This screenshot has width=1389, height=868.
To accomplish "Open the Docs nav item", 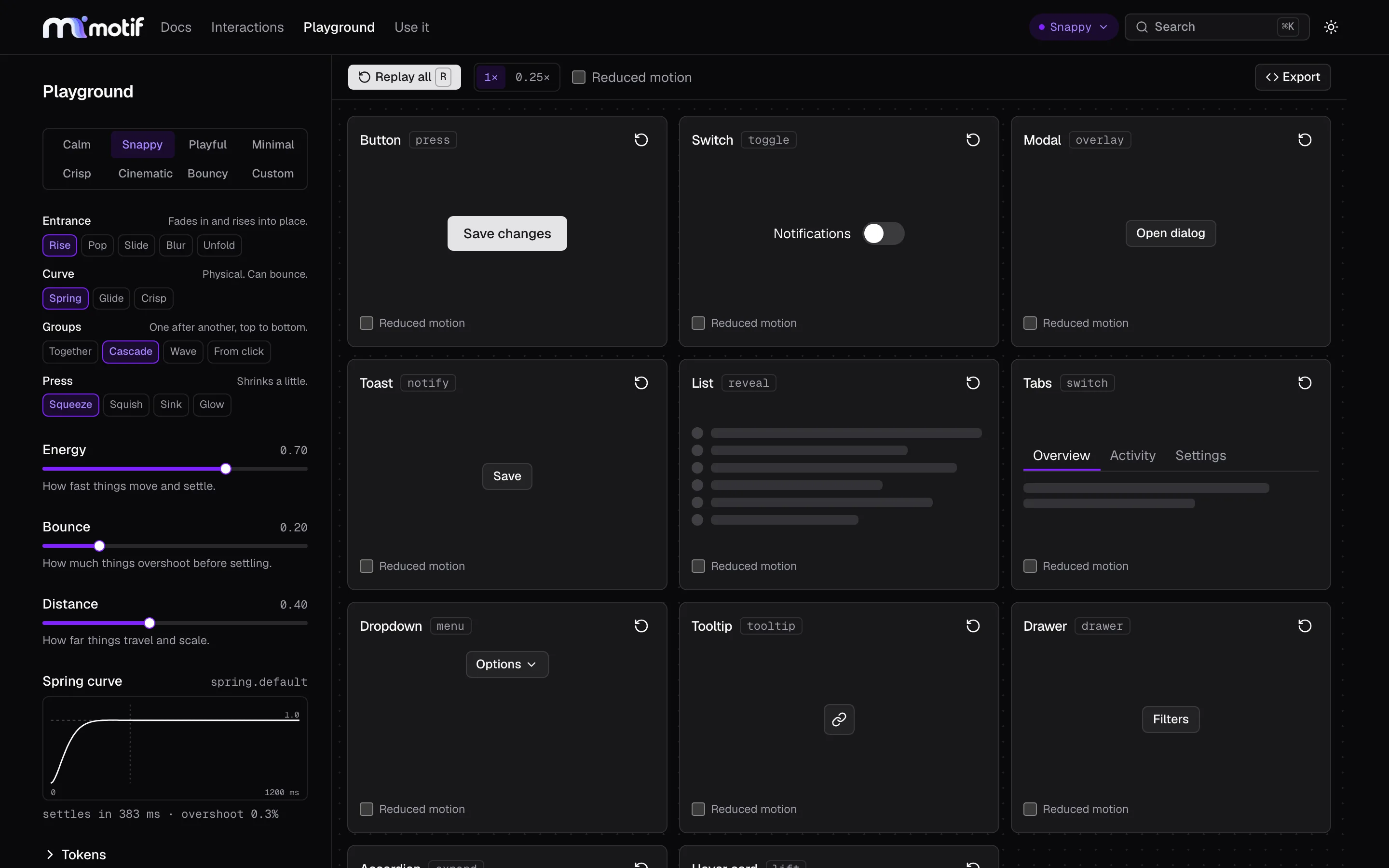I will click(x=176, y=27).
